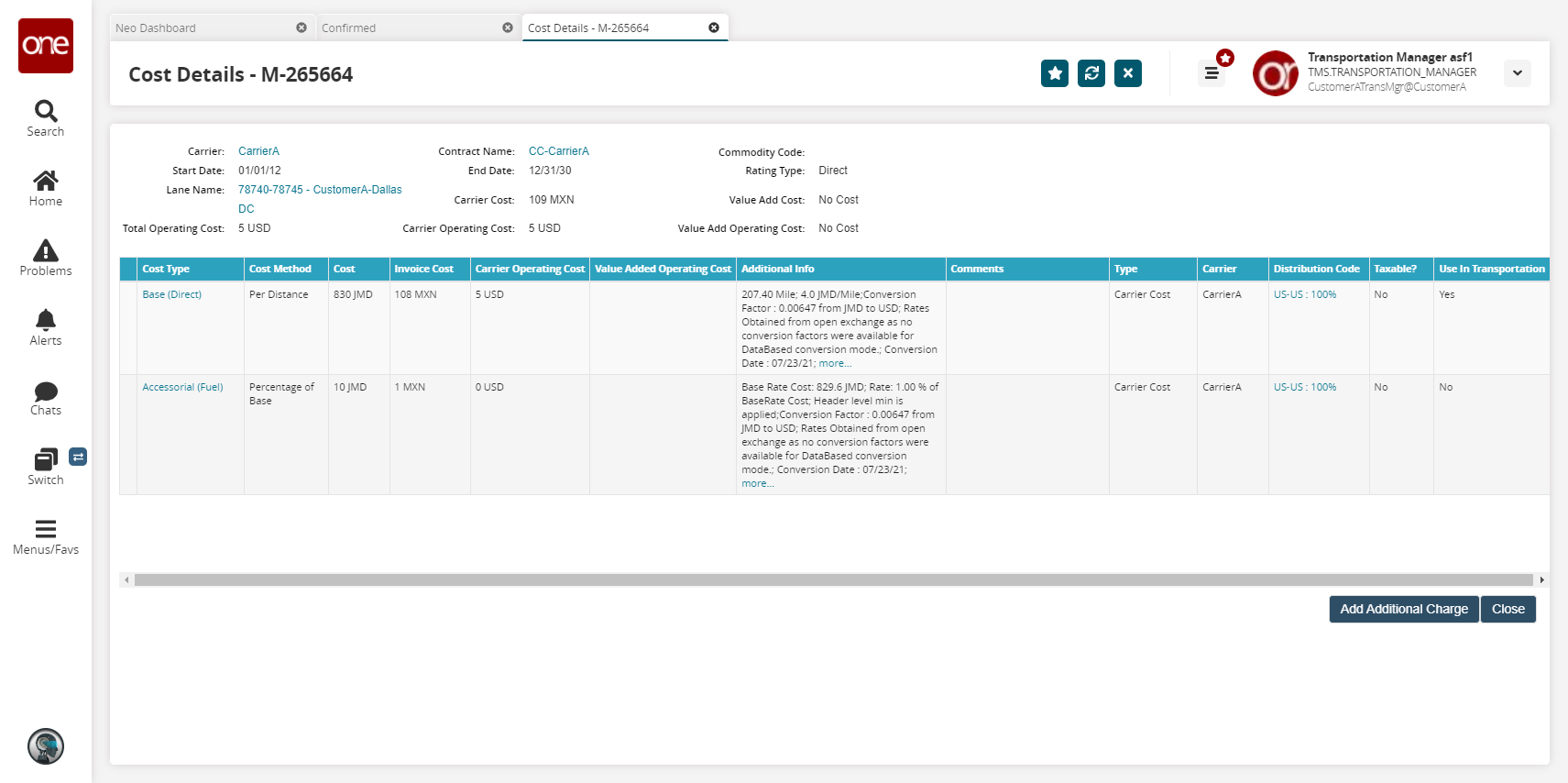Click the star favorite button
Screen dimensions: 1568x783
pyautogui.click(x=1055, y=73)
